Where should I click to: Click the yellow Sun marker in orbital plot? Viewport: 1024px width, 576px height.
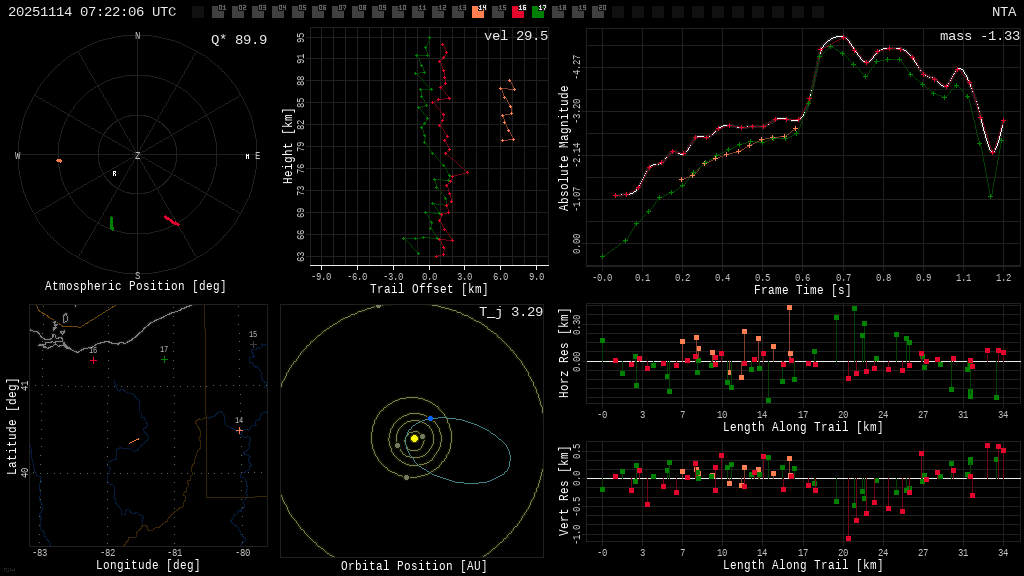pyautogui.click(x=414, y=438)
